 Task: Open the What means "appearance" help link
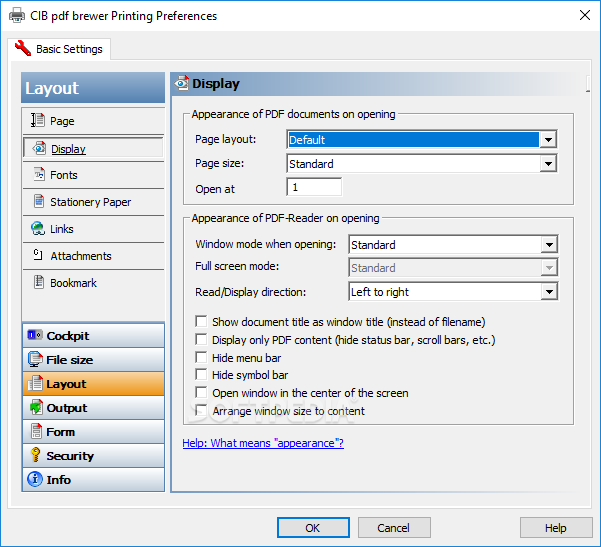(263, 443)
